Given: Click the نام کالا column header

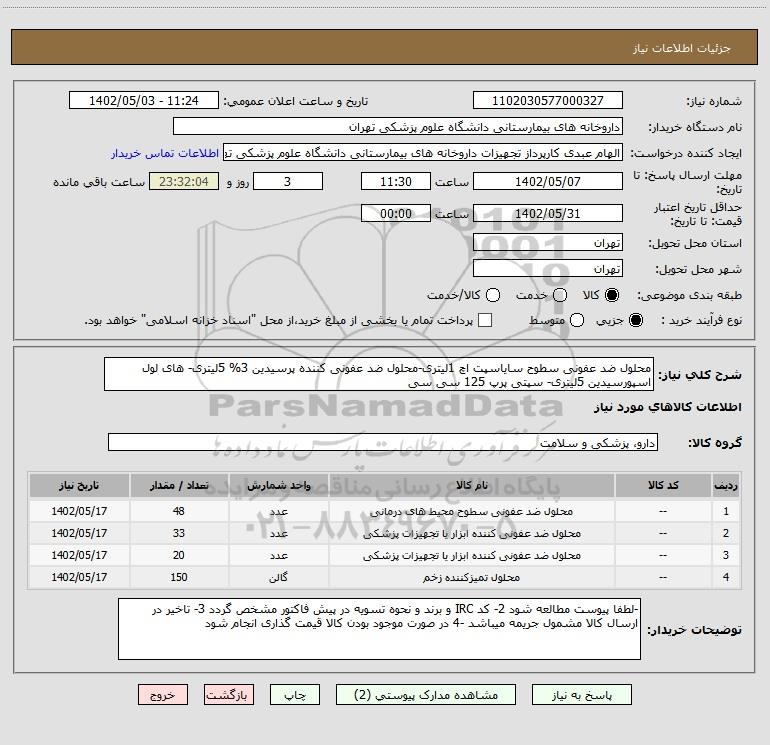Looking at the screenshot, I should click(x=471, y=485).
